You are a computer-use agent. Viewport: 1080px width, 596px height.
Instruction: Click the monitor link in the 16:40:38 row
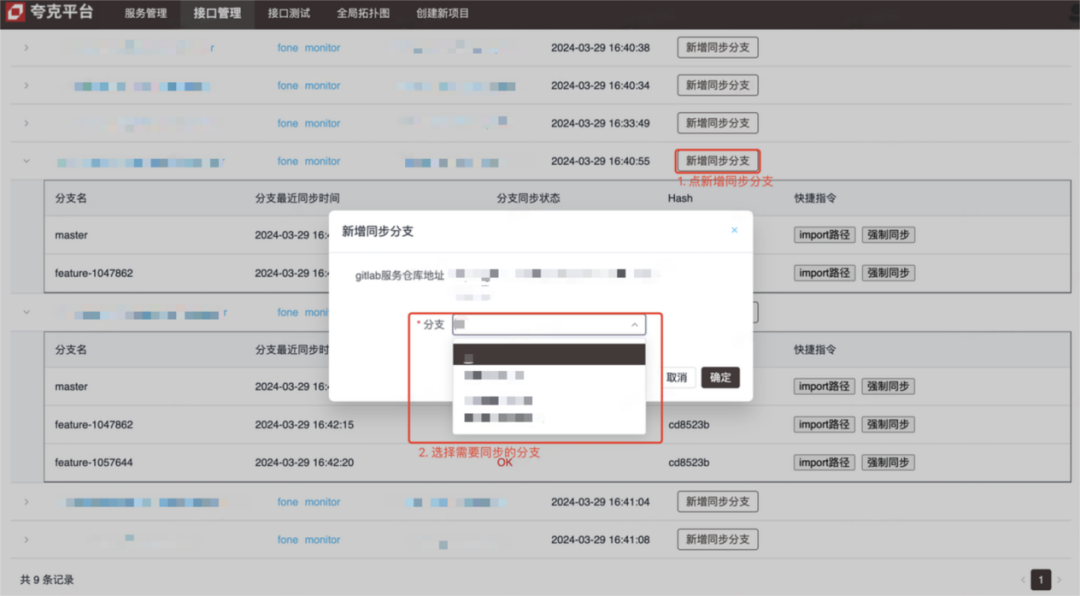click(322, 48)
